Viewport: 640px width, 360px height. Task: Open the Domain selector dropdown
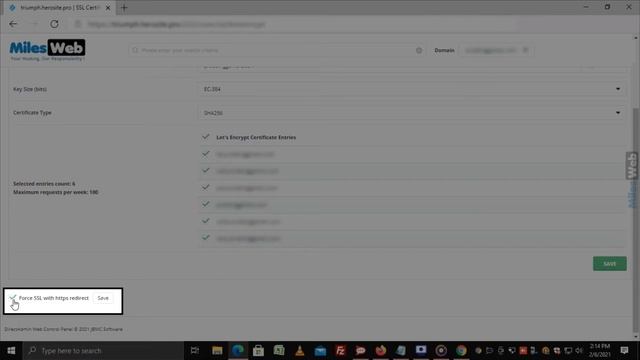(x=496, y=50)
